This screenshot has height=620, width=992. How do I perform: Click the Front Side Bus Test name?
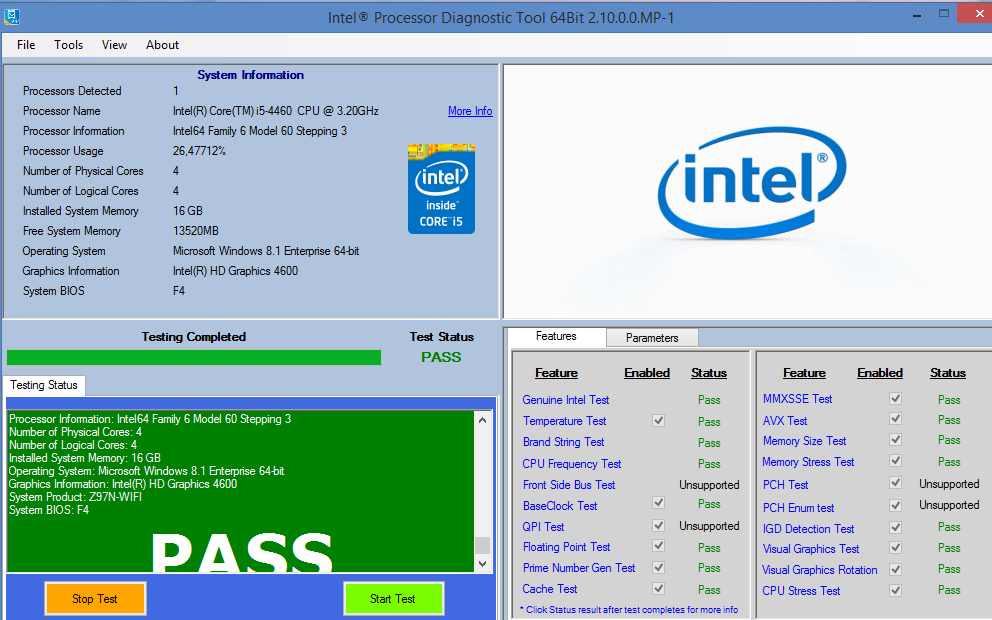pos(569,485)
